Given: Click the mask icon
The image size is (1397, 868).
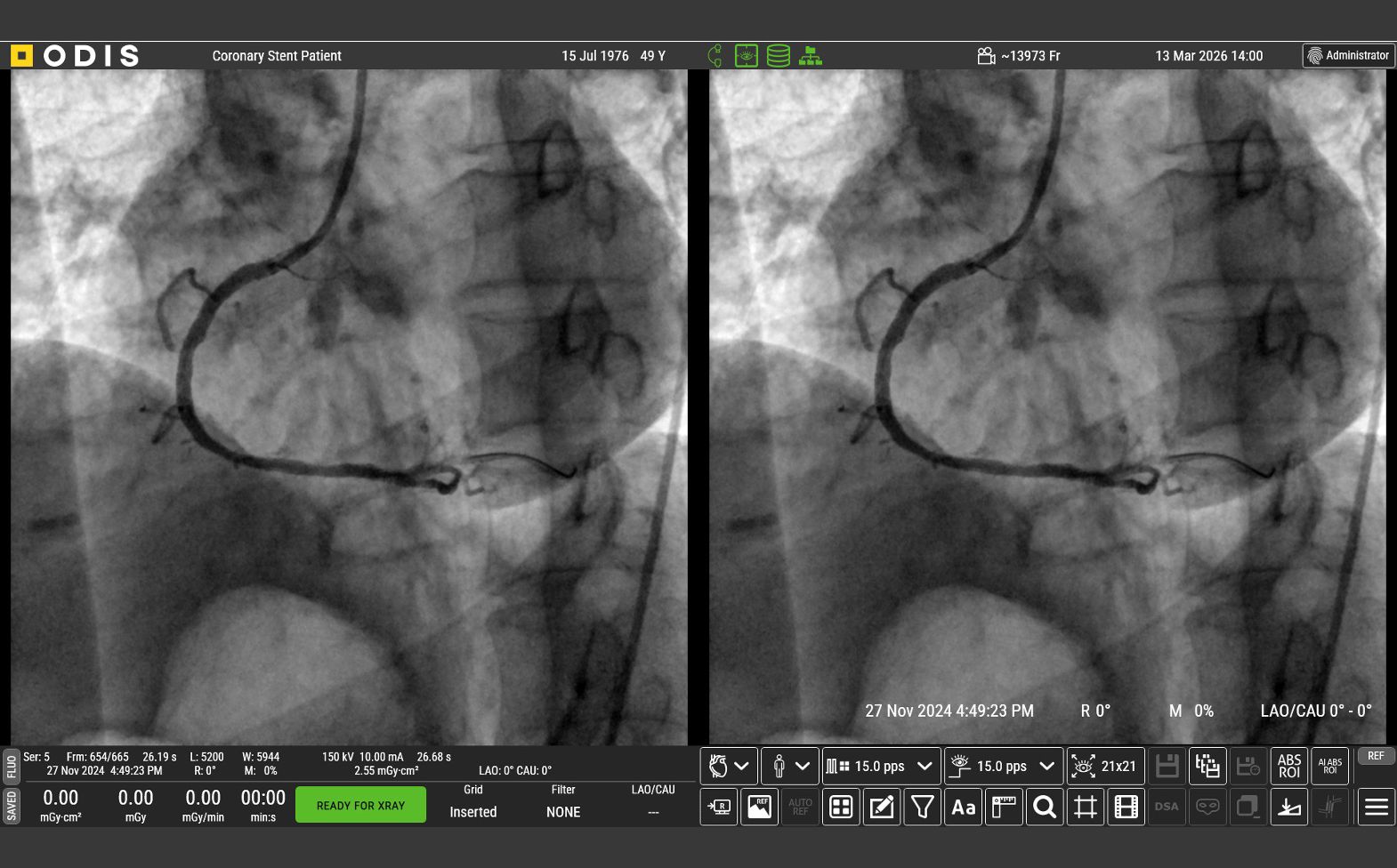Looking at the screenshot, I should click(1207, 807).
